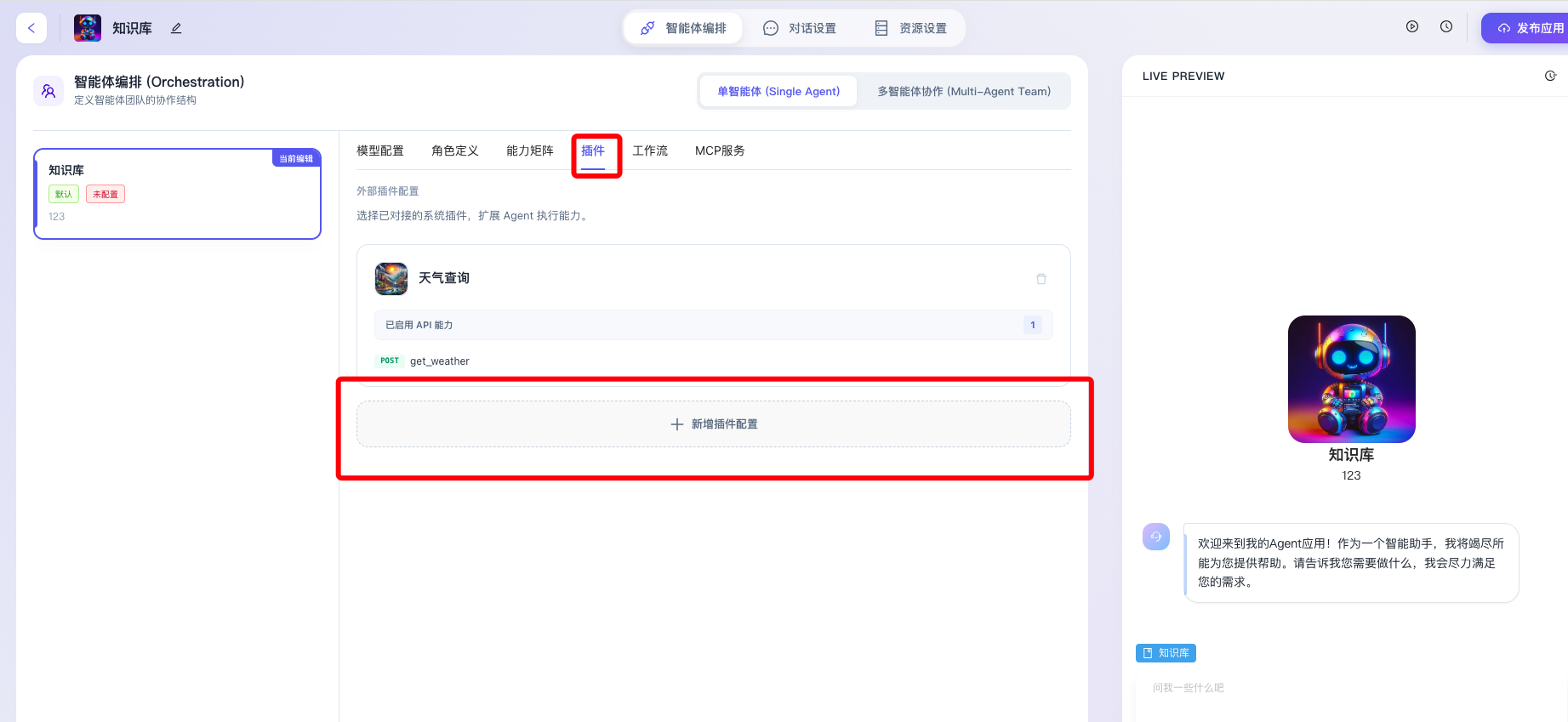
Task: Switch to 多智能体协作 (Multi-Agent Team) mode
Action: (963, 92)
